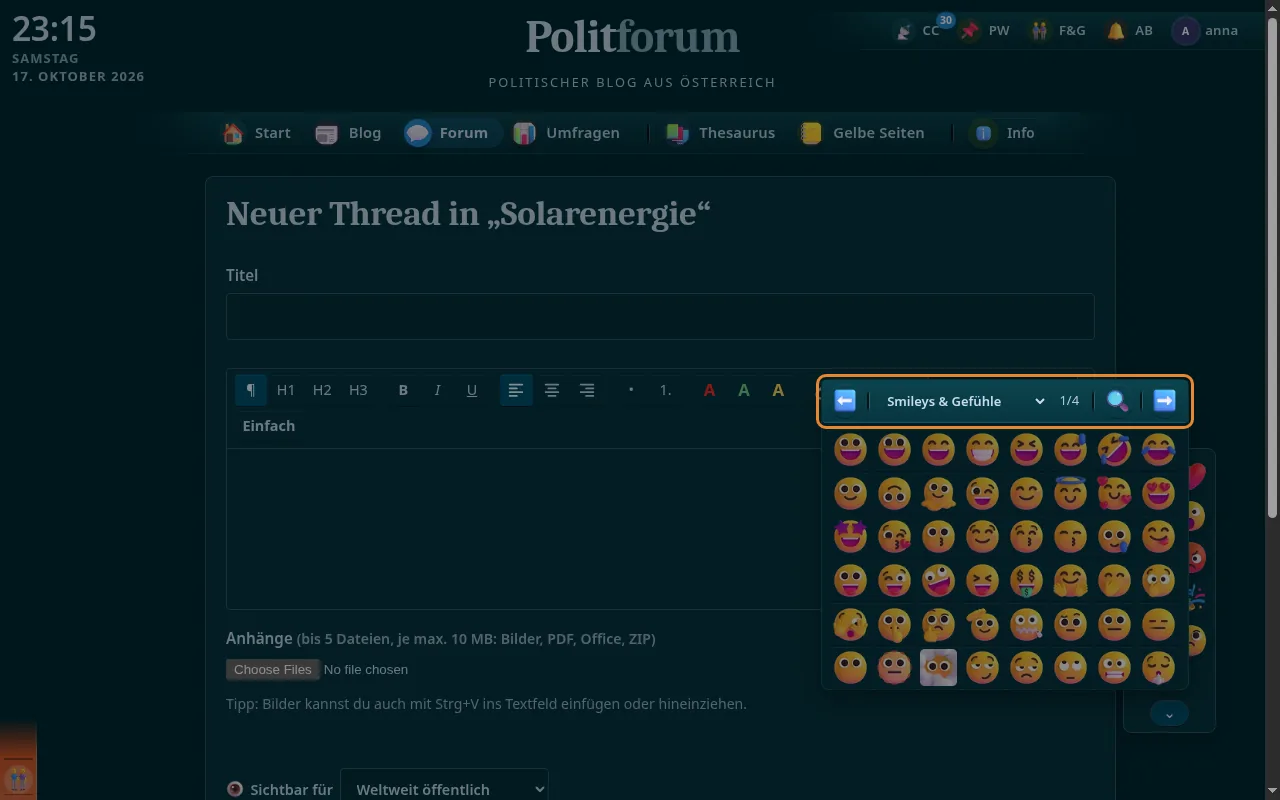Go to next emoji category with right arrow
The height and width of the screenshot is (800, 1280).
[x=1164, y=401]
